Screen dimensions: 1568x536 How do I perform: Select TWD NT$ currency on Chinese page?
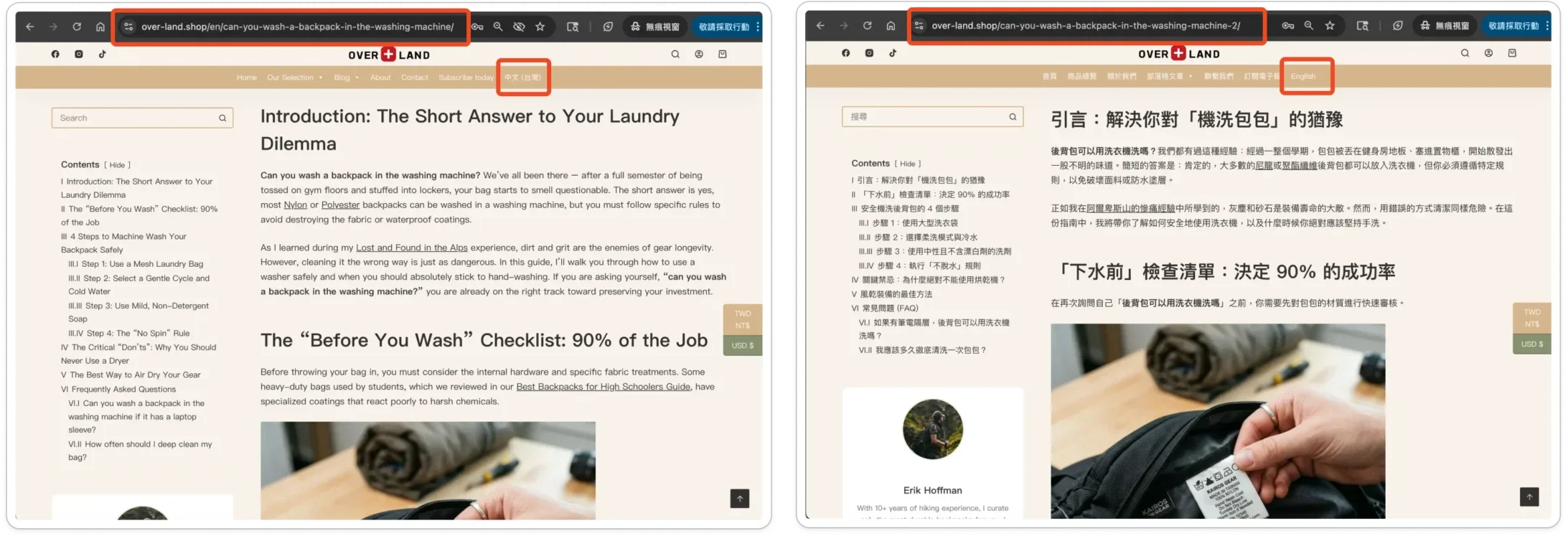click(x=1532, y=318)
